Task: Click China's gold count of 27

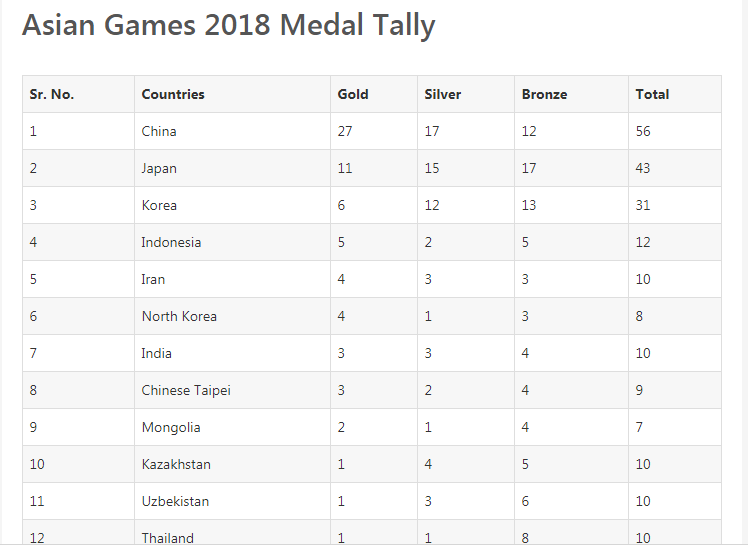Action: pyautogui.click(x=345, y=131)
